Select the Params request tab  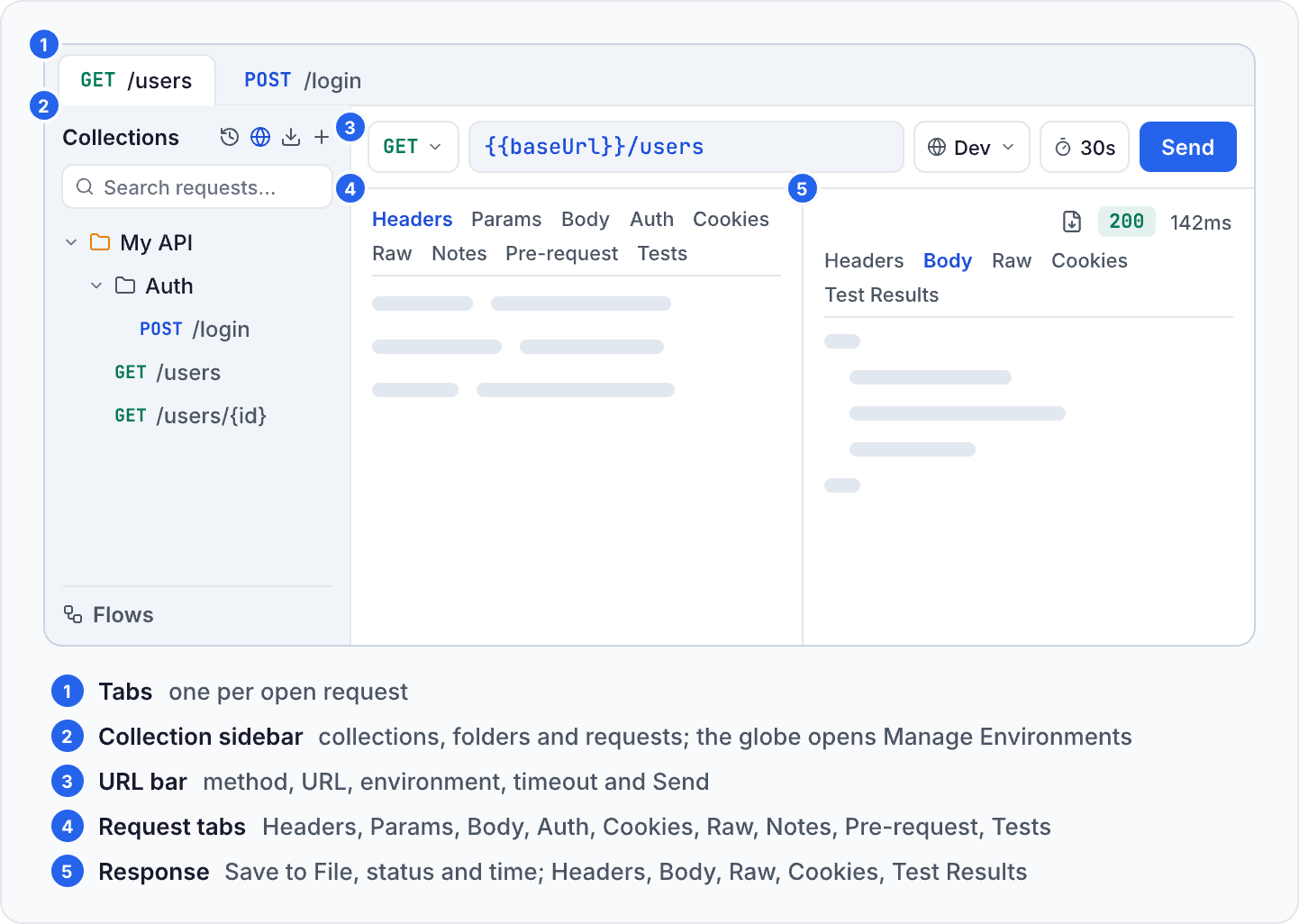(506, 219)
